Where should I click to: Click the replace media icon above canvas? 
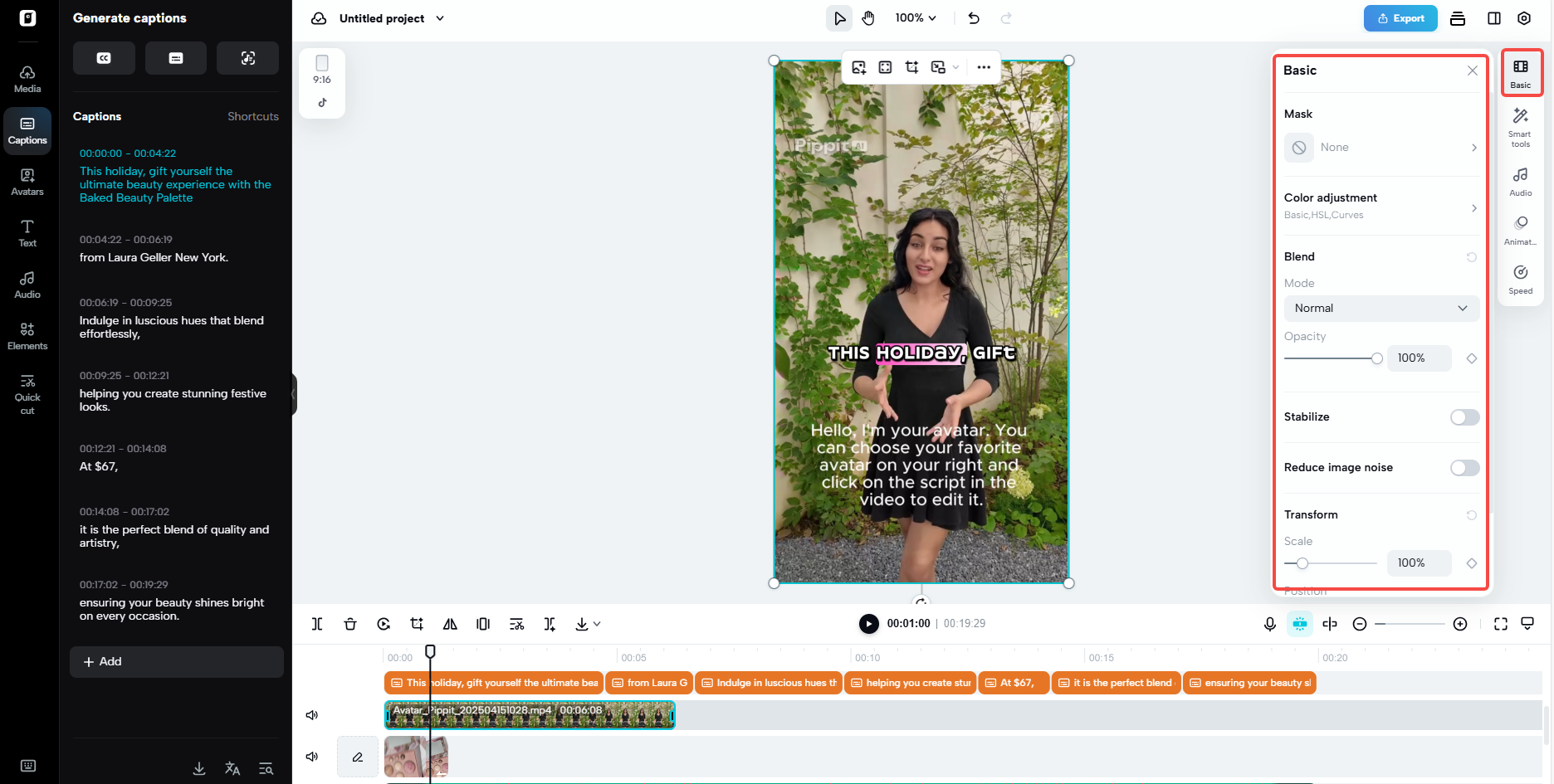859,67
